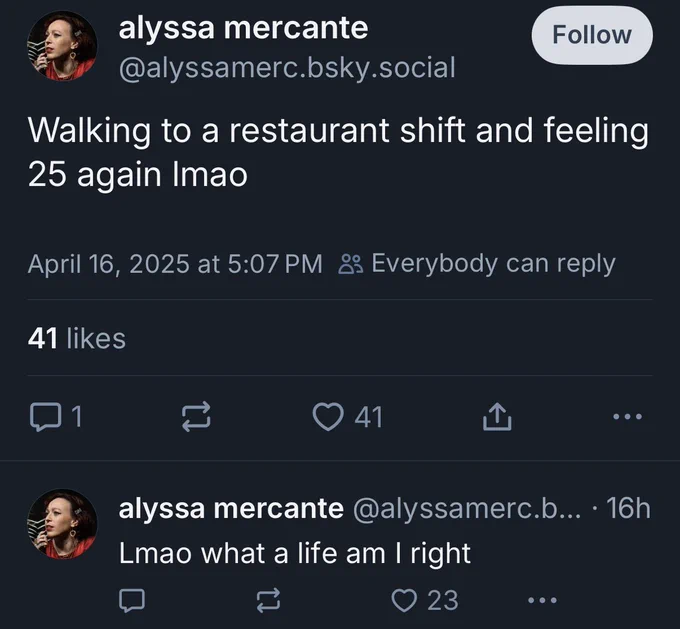680x629 pixels.
Task: Open the avatar on the reply post
Action: point(62,524)
